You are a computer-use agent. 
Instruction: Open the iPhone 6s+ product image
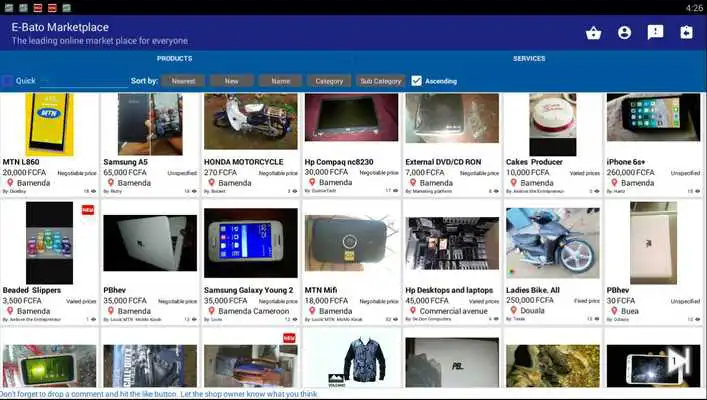tap(653, 117)
